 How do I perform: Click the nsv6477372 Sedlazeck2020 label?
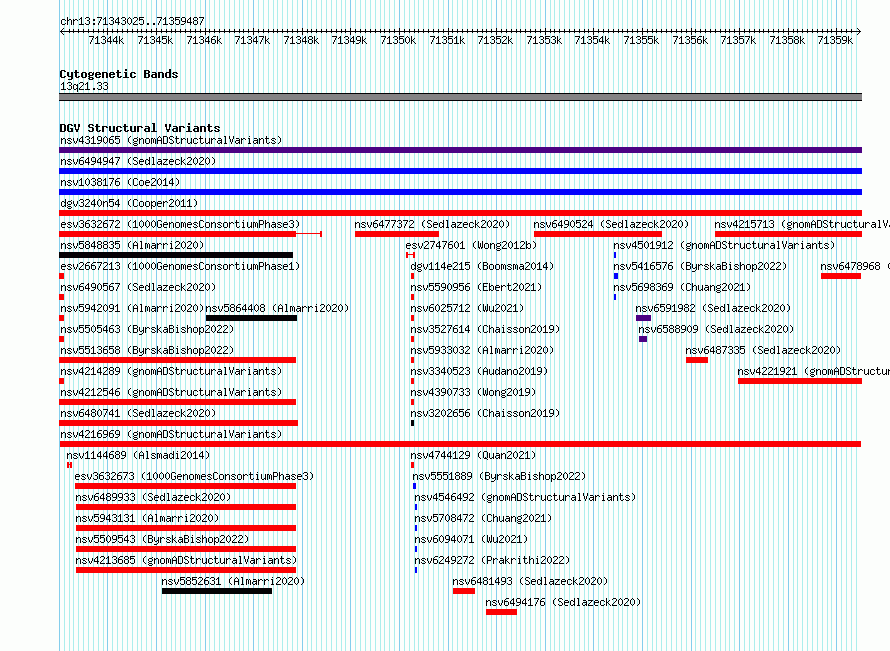coord(432,224)
